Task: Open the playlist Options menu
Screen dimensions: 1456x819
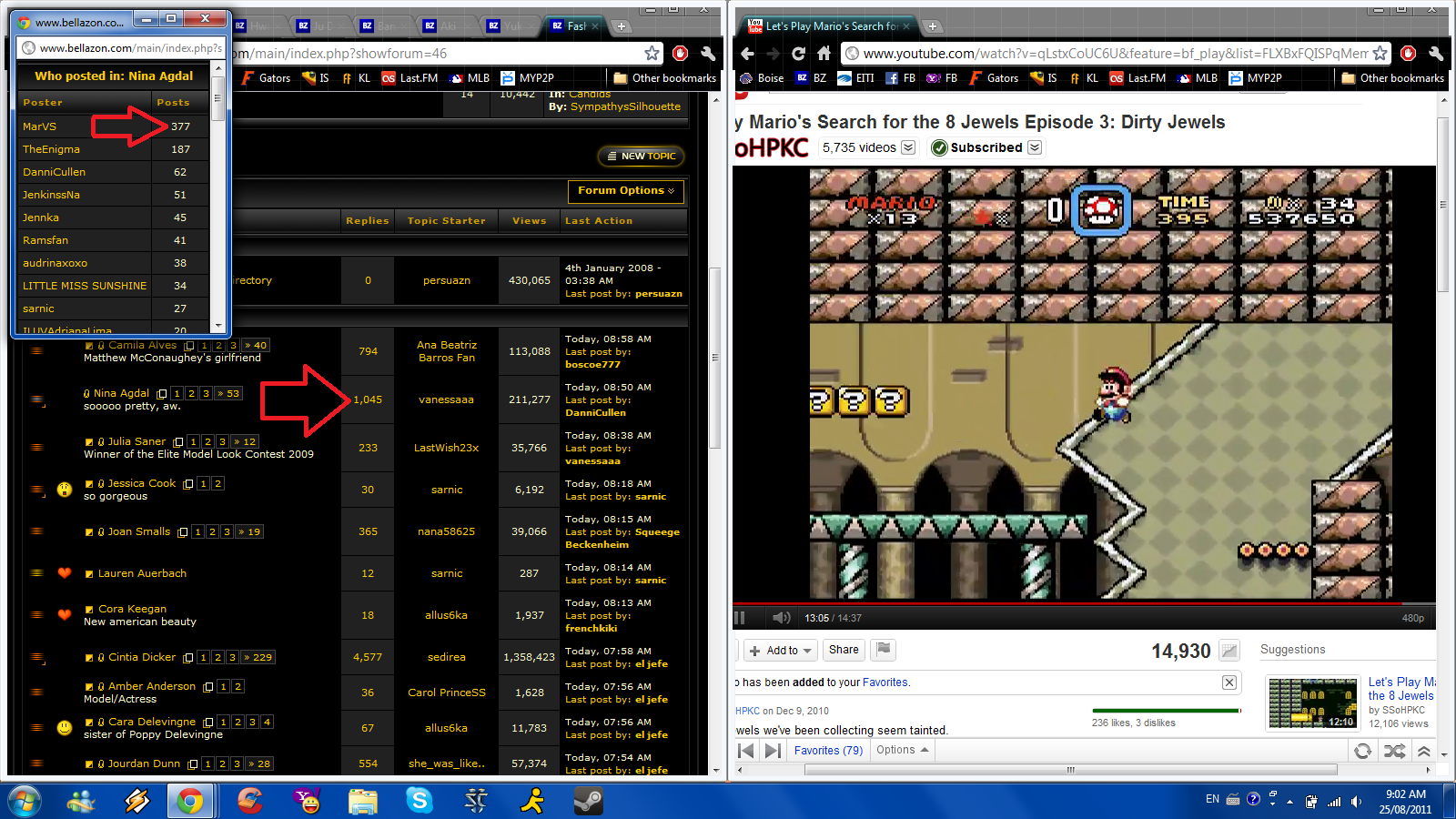Action: pos(902,750)
